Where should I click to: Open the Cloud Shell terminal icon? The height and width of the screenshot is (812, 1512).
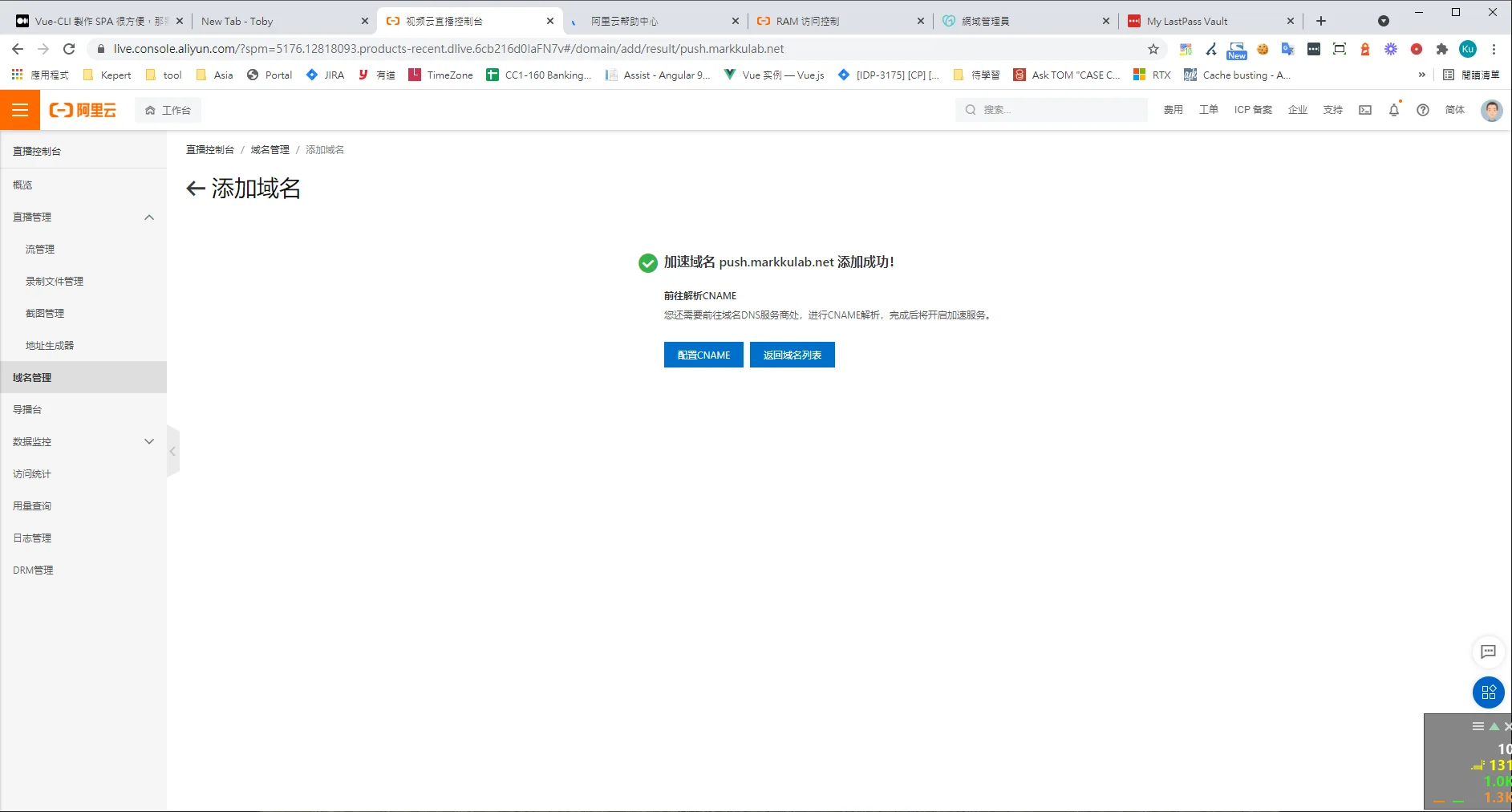[1365, 110]
